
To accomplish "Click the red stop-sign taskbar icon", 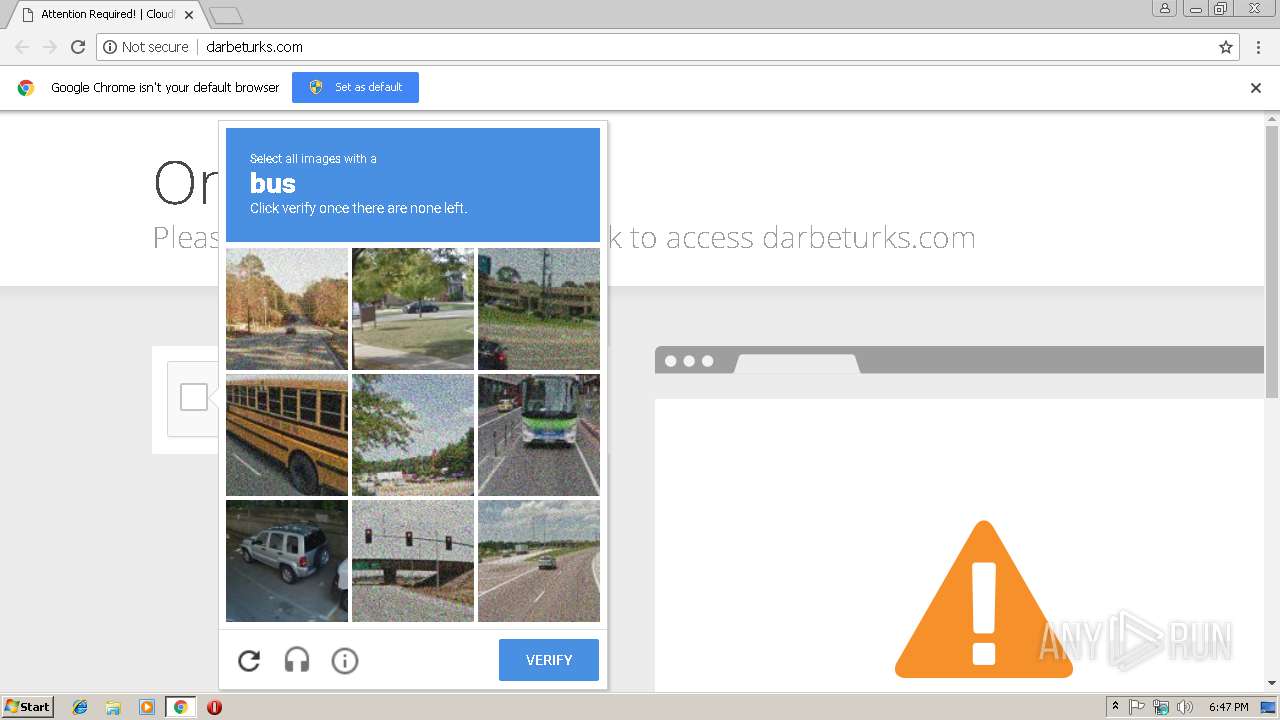I will pyautogui.click(x=214, y=707).
